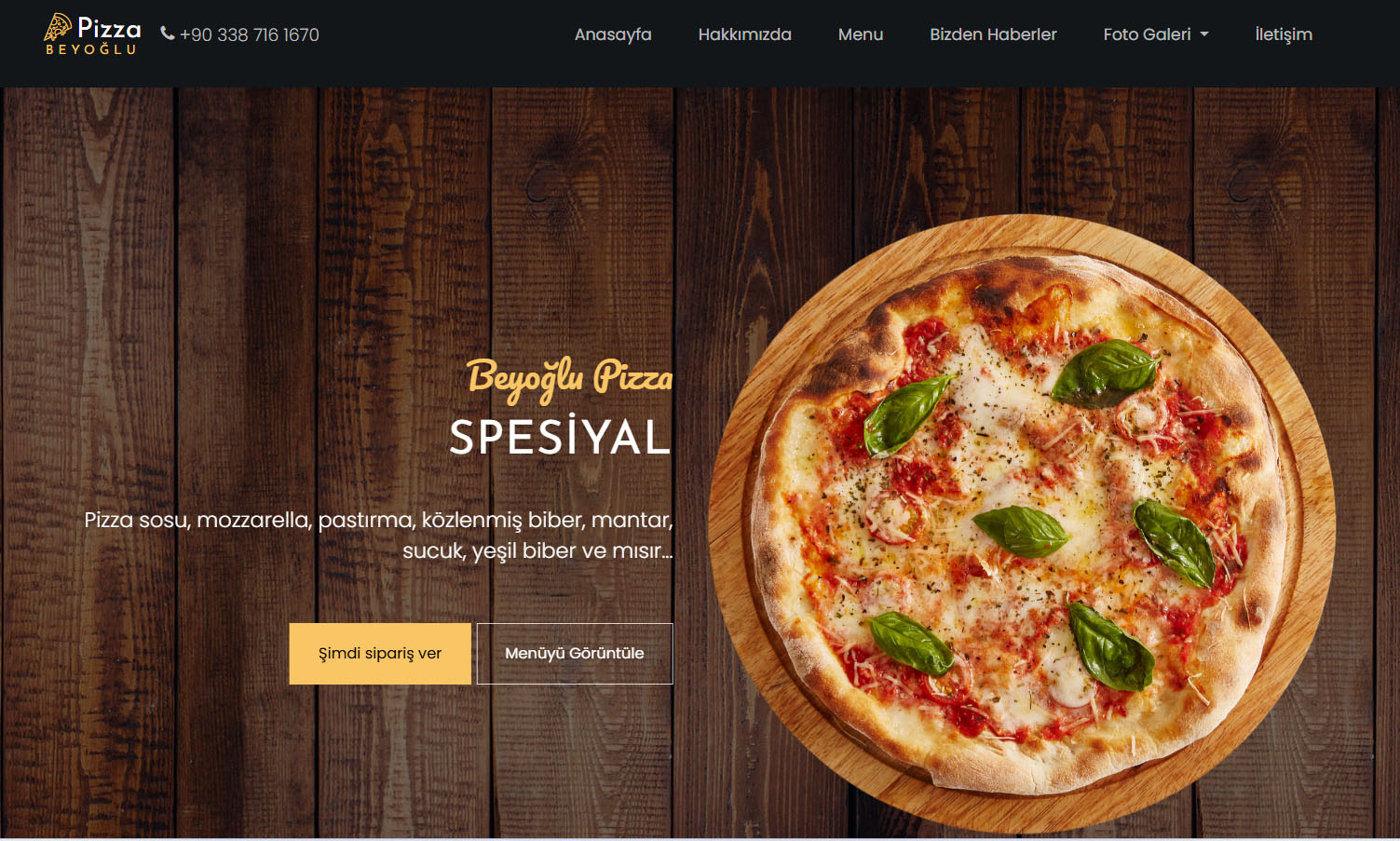Viewport: 1400px width, 841px height.
Task: Go to the Hakkımızda page
Action: pos(745,34)
